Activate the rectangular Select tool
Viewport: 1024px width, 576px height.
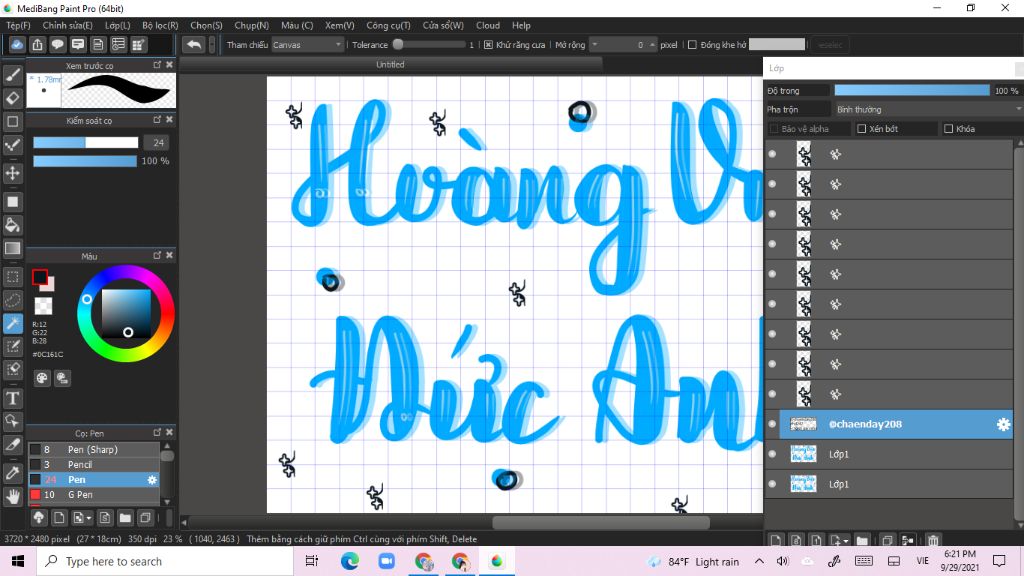(x=12, y=277)
